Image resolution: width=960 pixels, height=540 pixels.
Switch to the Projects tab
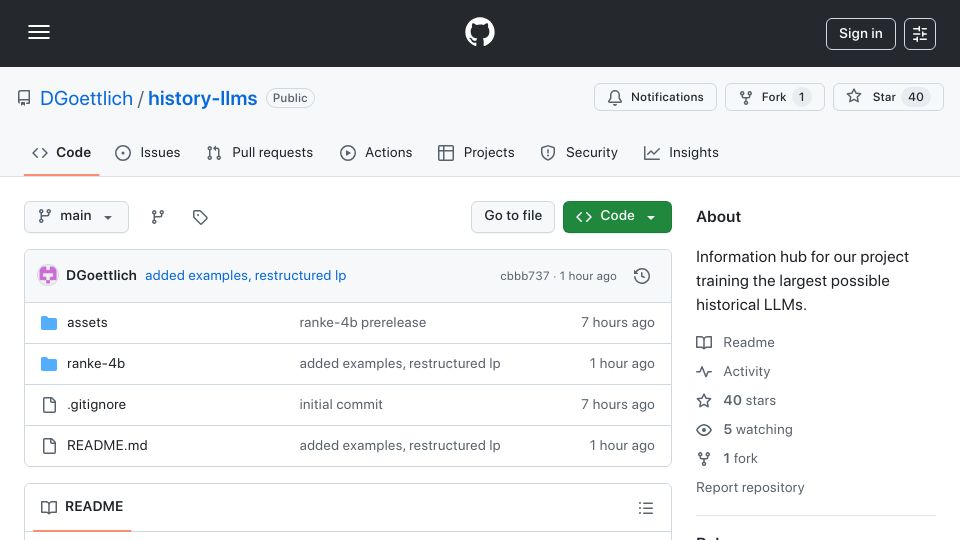[476, 152]
